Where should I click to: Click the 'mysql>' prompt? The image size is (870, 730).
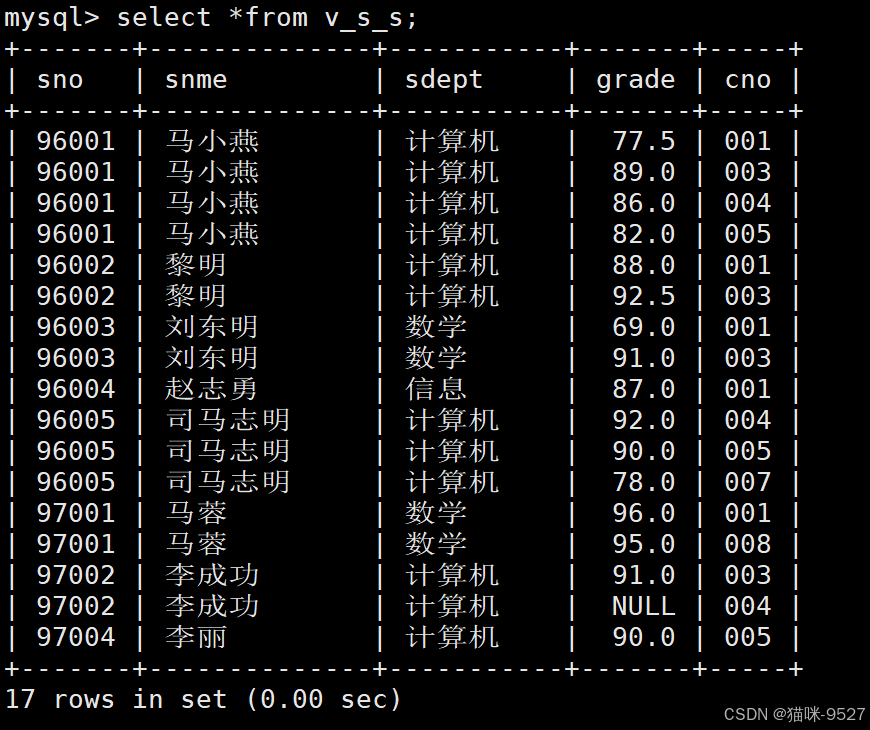52,19
